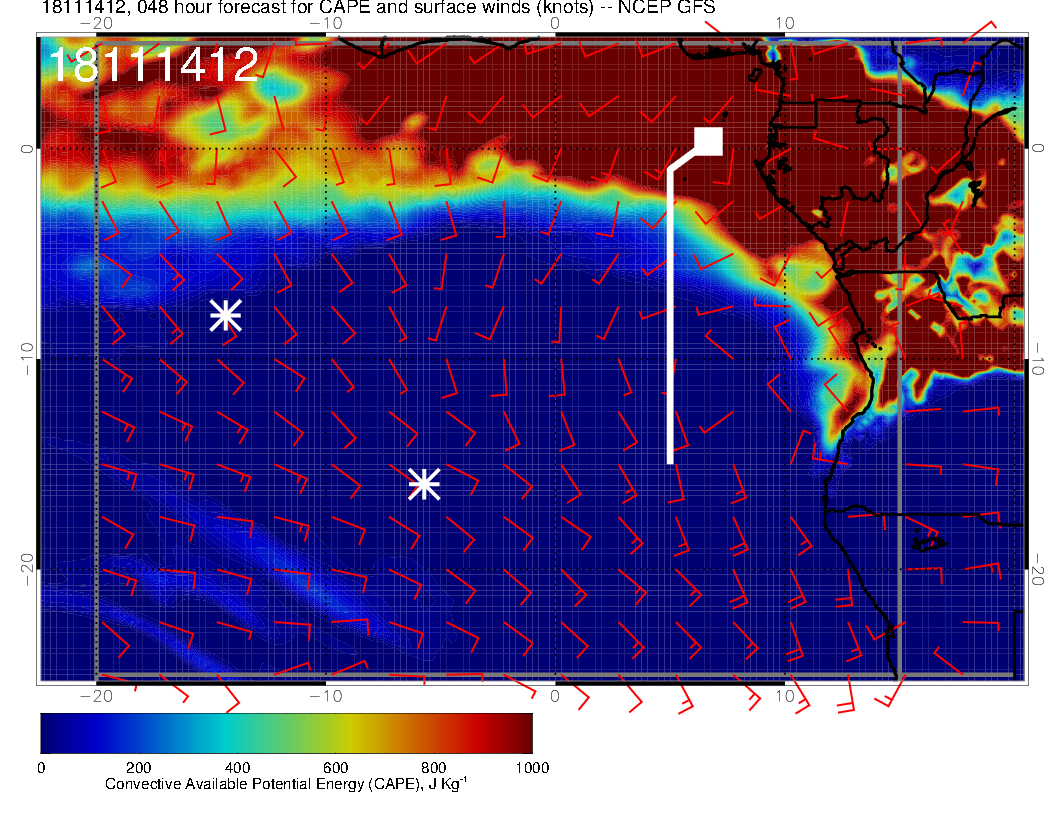
Task: Click the 0 longitude label below the map
Action: point(556,695)
